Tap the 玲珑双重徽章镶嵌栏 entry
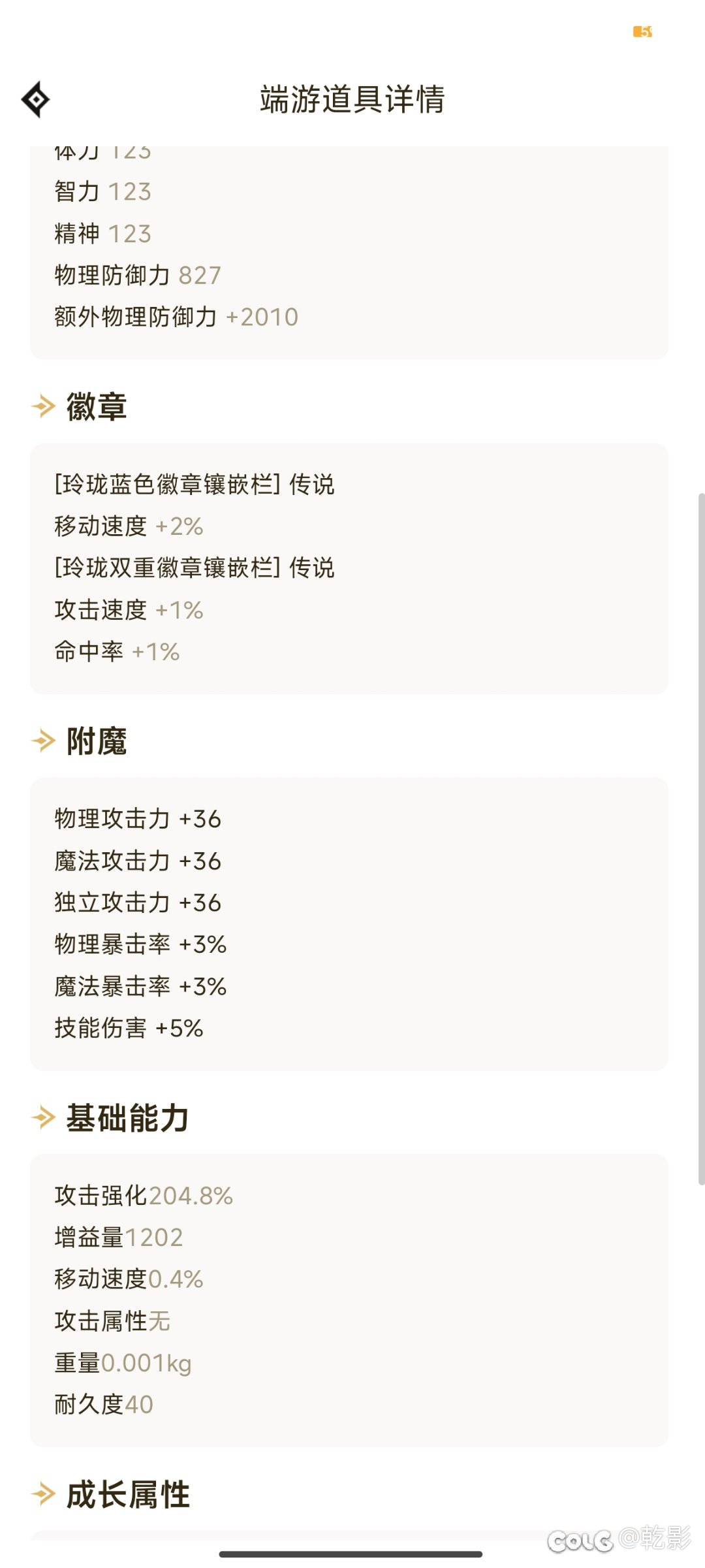Viewport: 705px width, 1568px height. pyautogui.click(x=195, y=568)
